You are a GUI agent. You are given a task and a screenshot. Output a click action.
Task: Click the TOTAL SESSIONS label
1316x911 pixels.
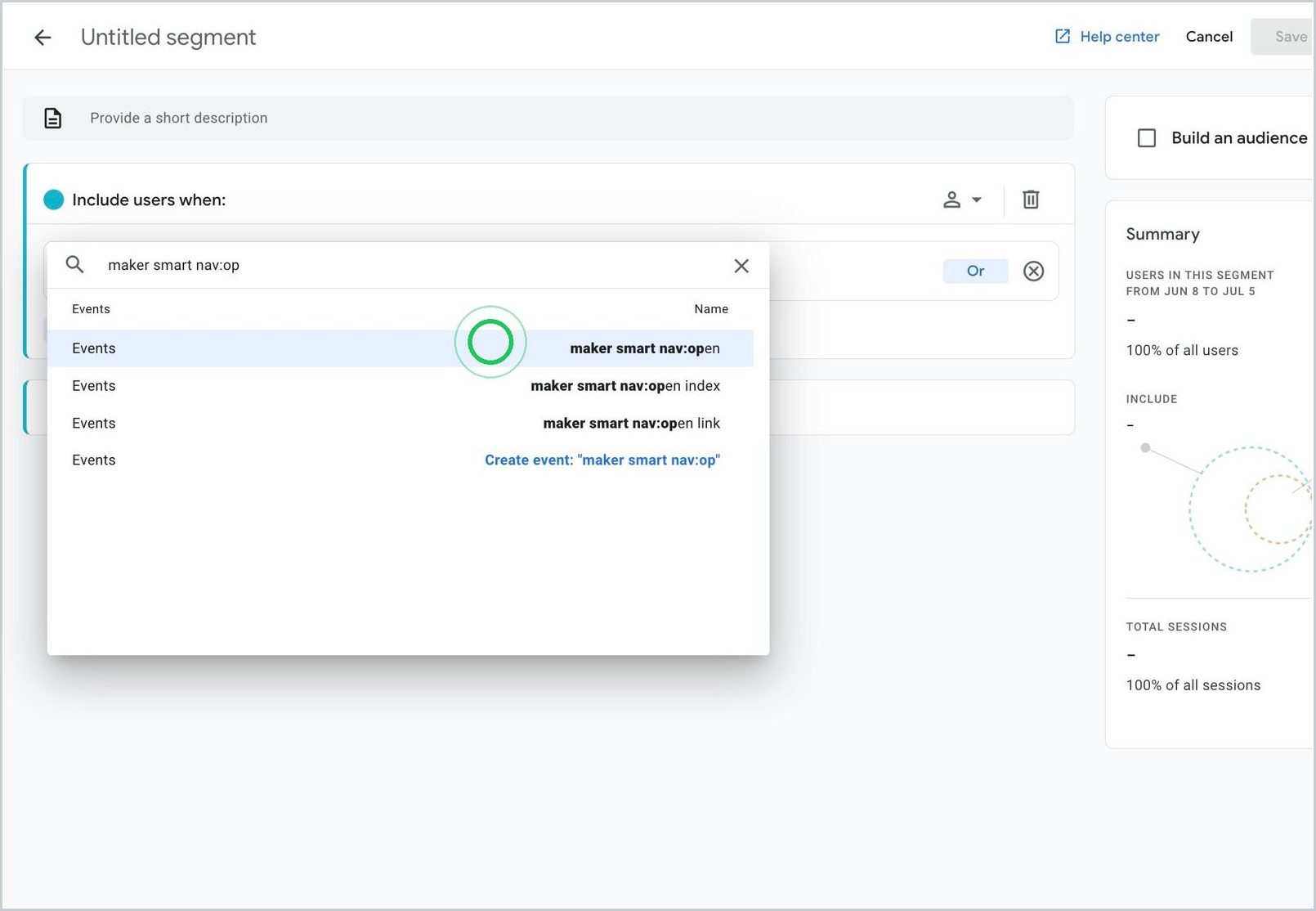[x=1176, y=627]
